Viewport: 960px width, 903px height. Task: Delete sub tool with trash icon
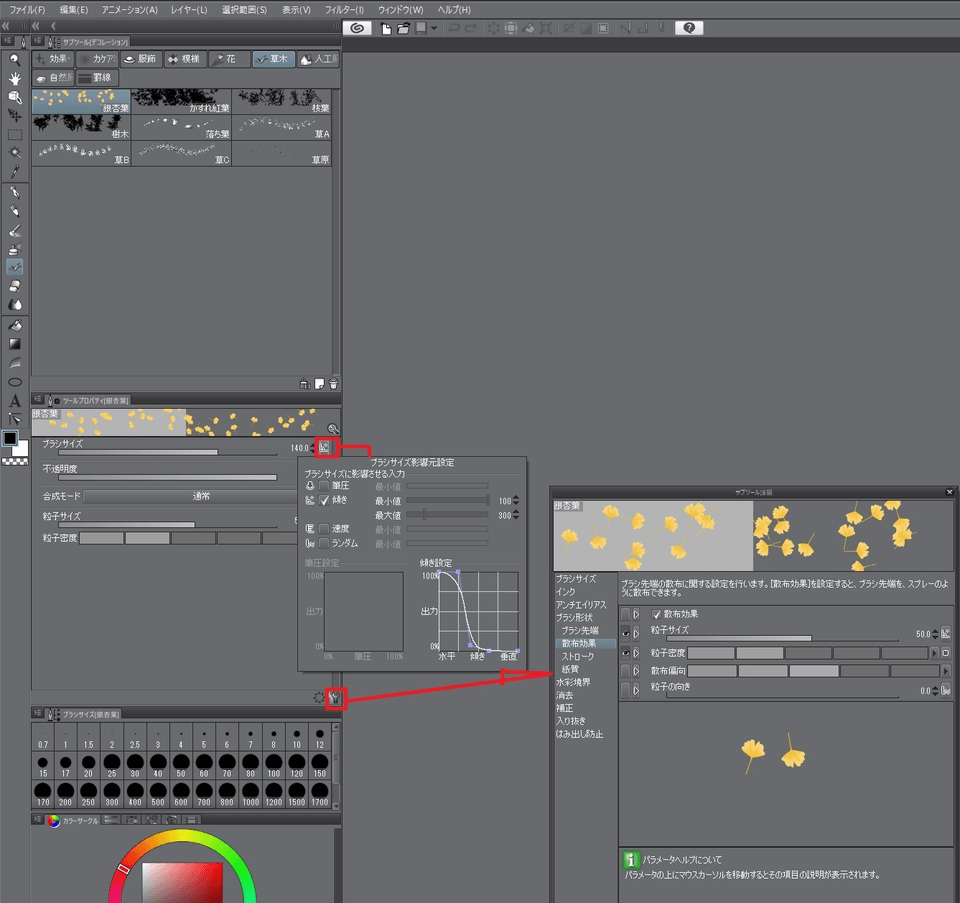coord(333,384)
